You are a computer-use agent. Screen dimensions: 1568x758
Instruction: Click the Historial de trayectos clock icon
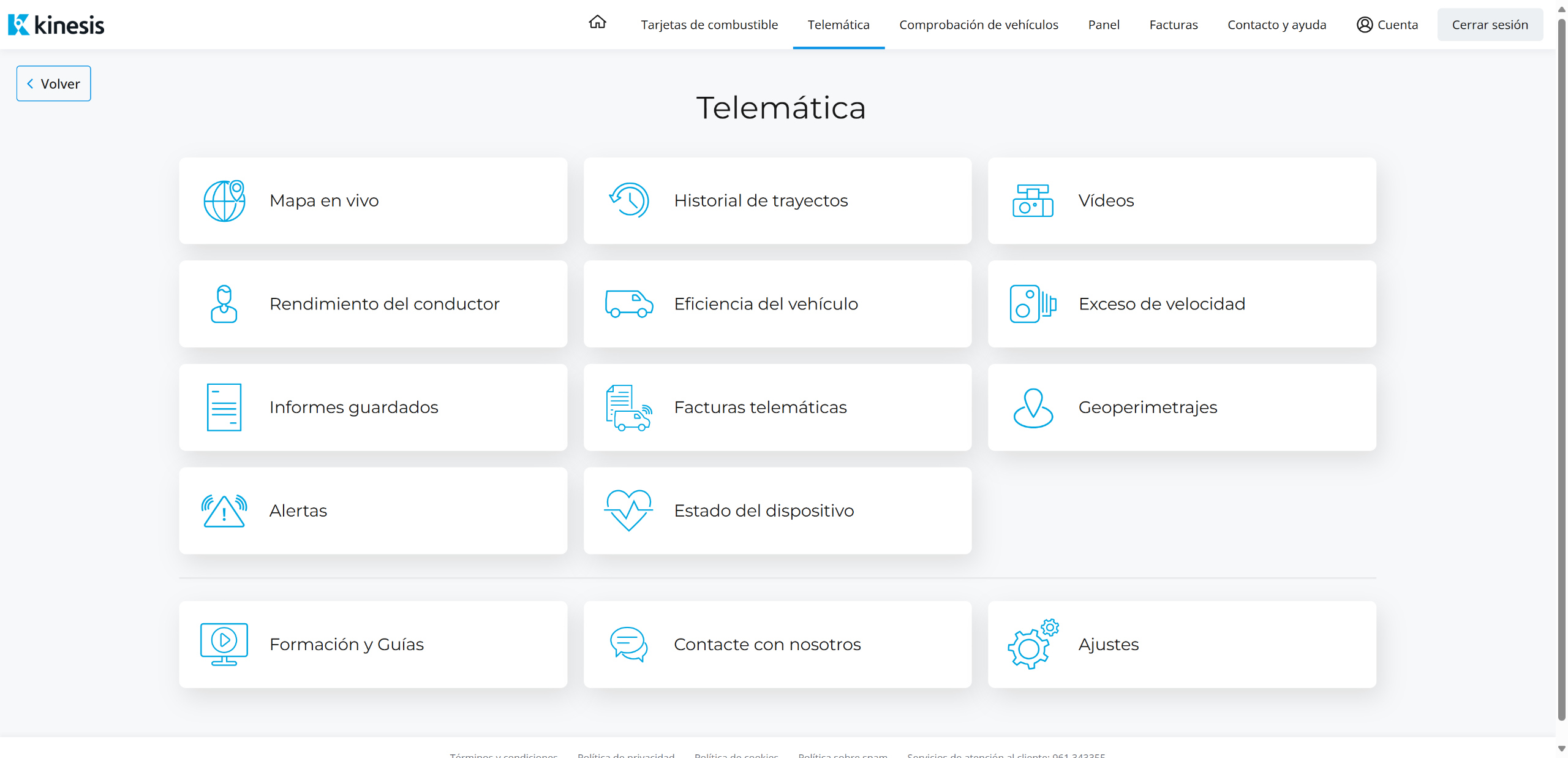click(x=629, y=200)
